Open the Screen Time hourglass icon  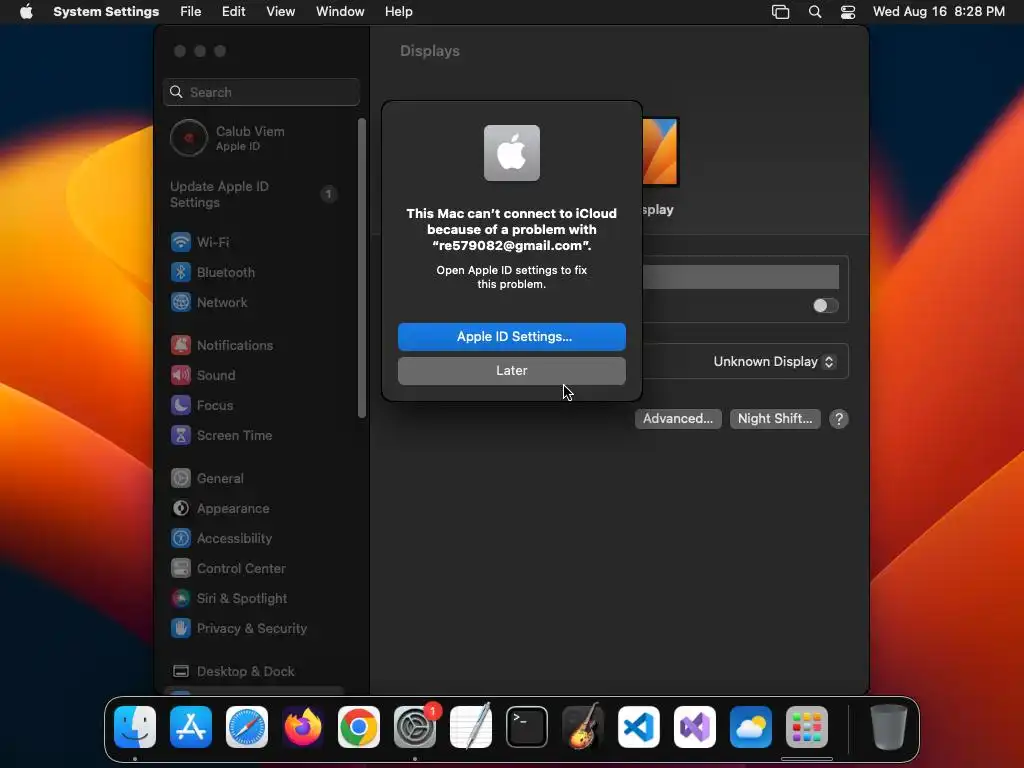tap(181, 436)
